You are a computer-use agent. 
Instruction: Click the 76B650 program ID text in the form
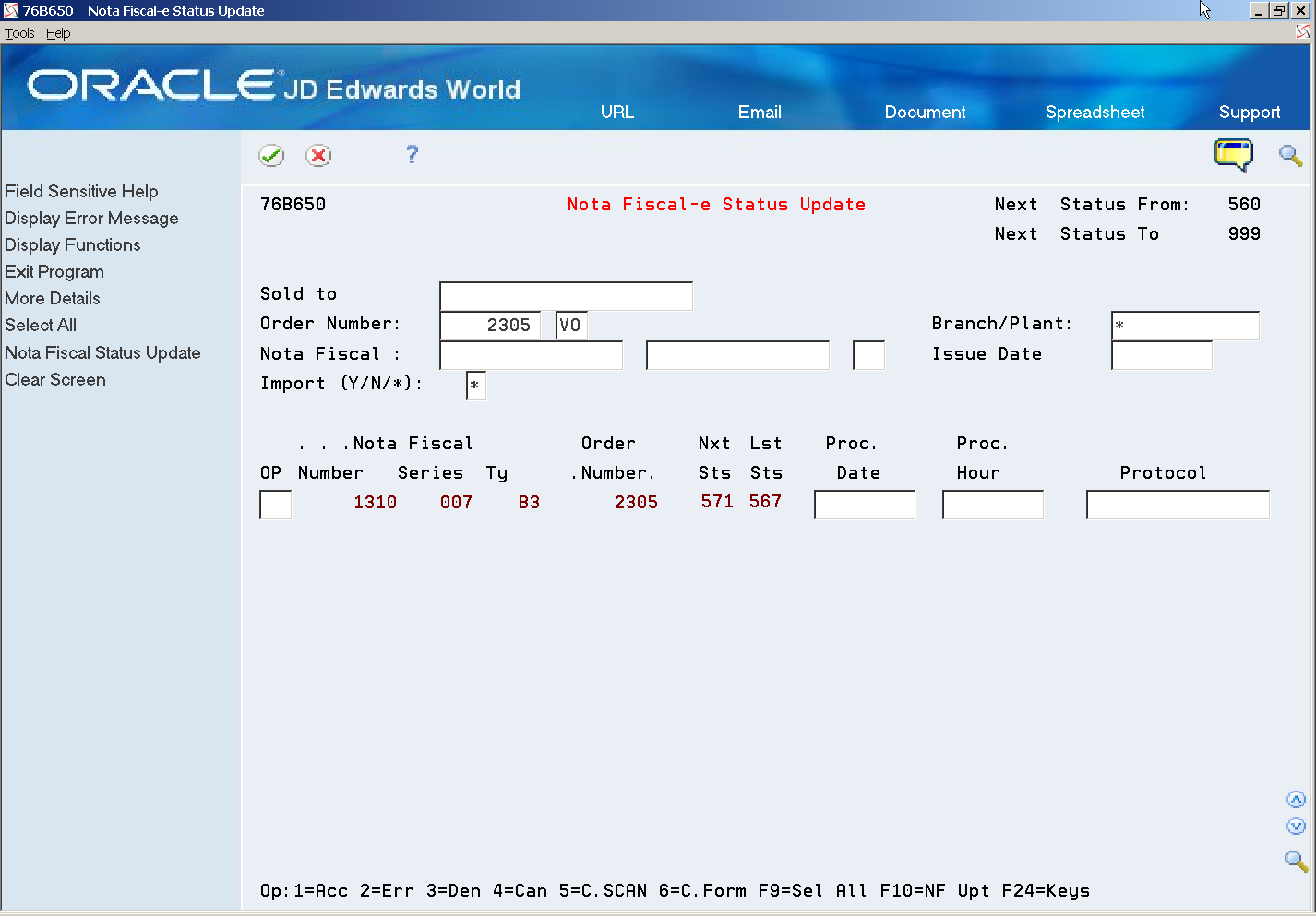click(x=293, y=204)
